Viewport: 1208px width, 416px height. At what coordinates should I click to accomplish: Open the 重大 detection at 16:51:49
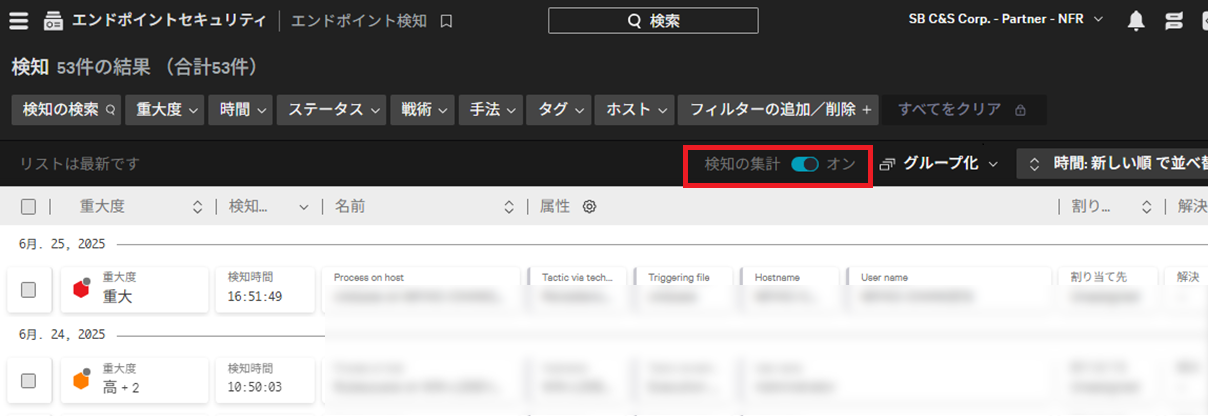(135, 289)
